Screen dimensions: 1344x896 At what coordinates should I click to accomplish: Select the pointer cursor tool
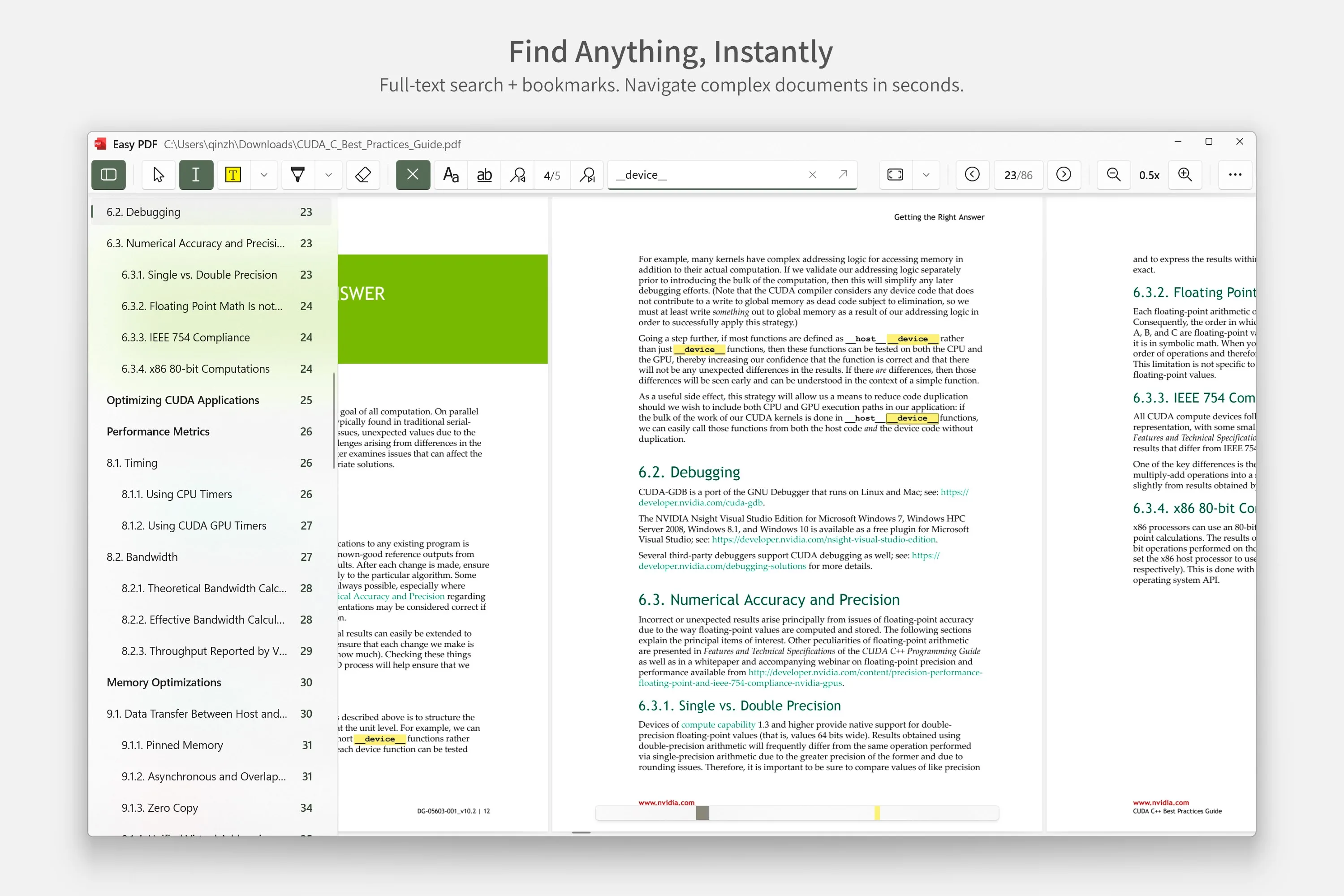(159, 175)
